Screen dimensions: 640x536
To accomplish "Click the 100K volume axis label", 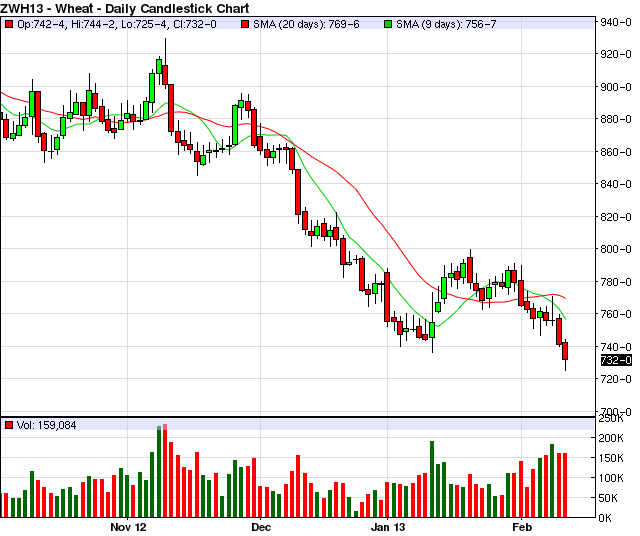I will point(611,478).
